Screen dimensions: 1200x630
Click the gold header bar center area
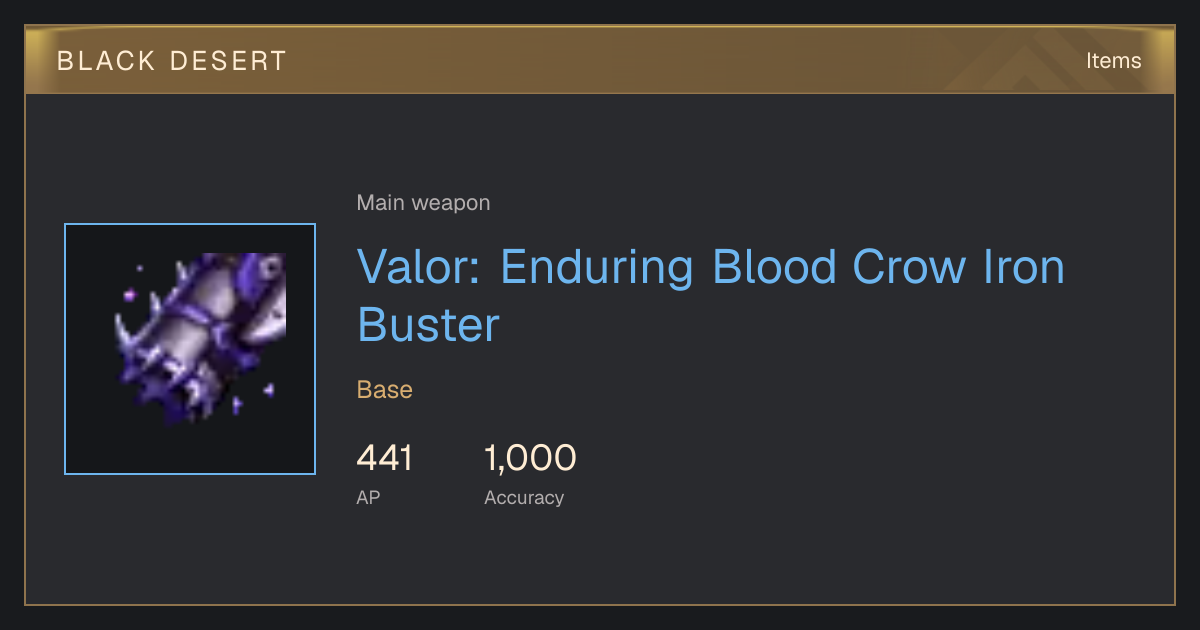pos(600,60)
